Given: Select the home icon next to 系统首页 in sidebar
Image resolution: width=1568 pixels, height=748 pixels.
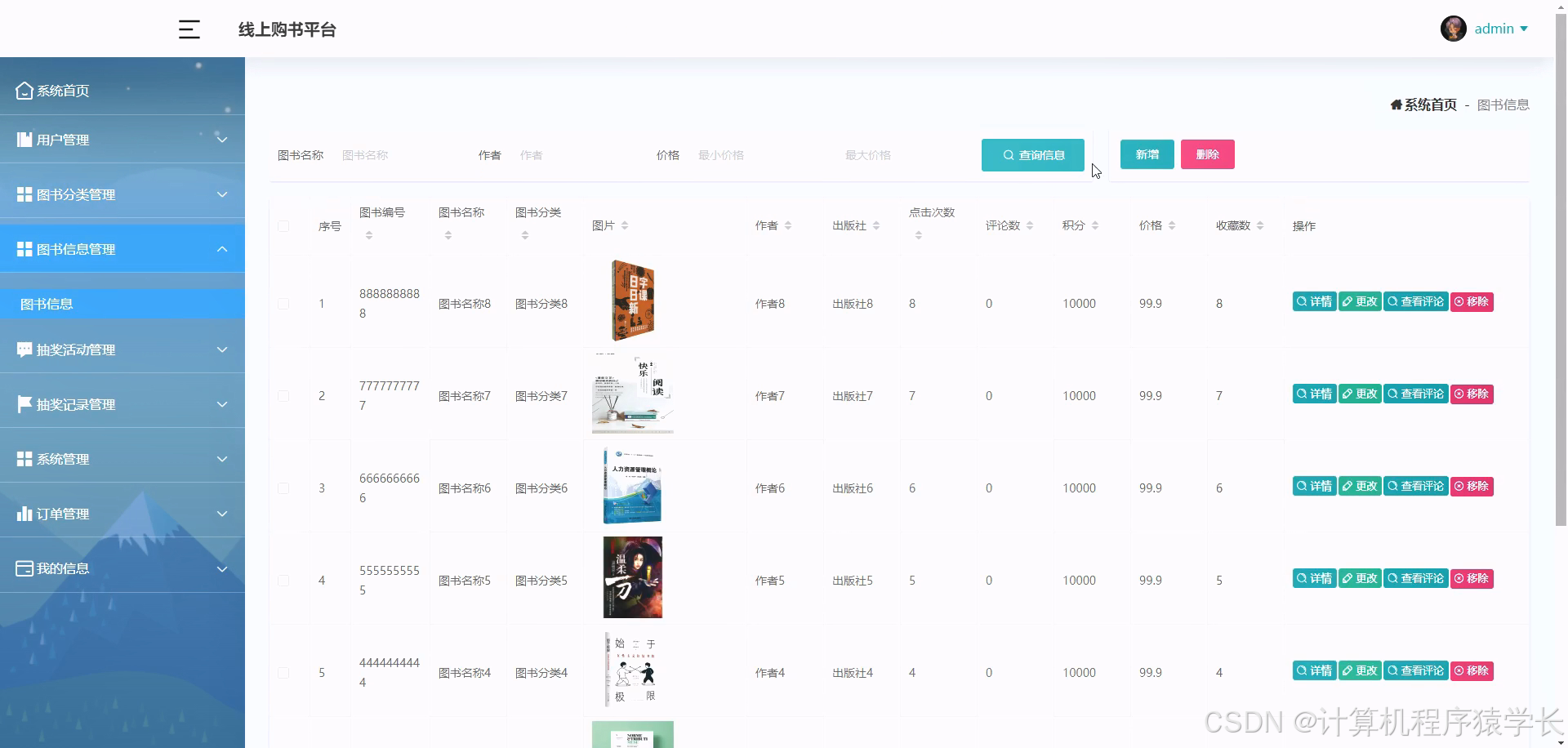Looking at the screenshot, I should (24, 90).
